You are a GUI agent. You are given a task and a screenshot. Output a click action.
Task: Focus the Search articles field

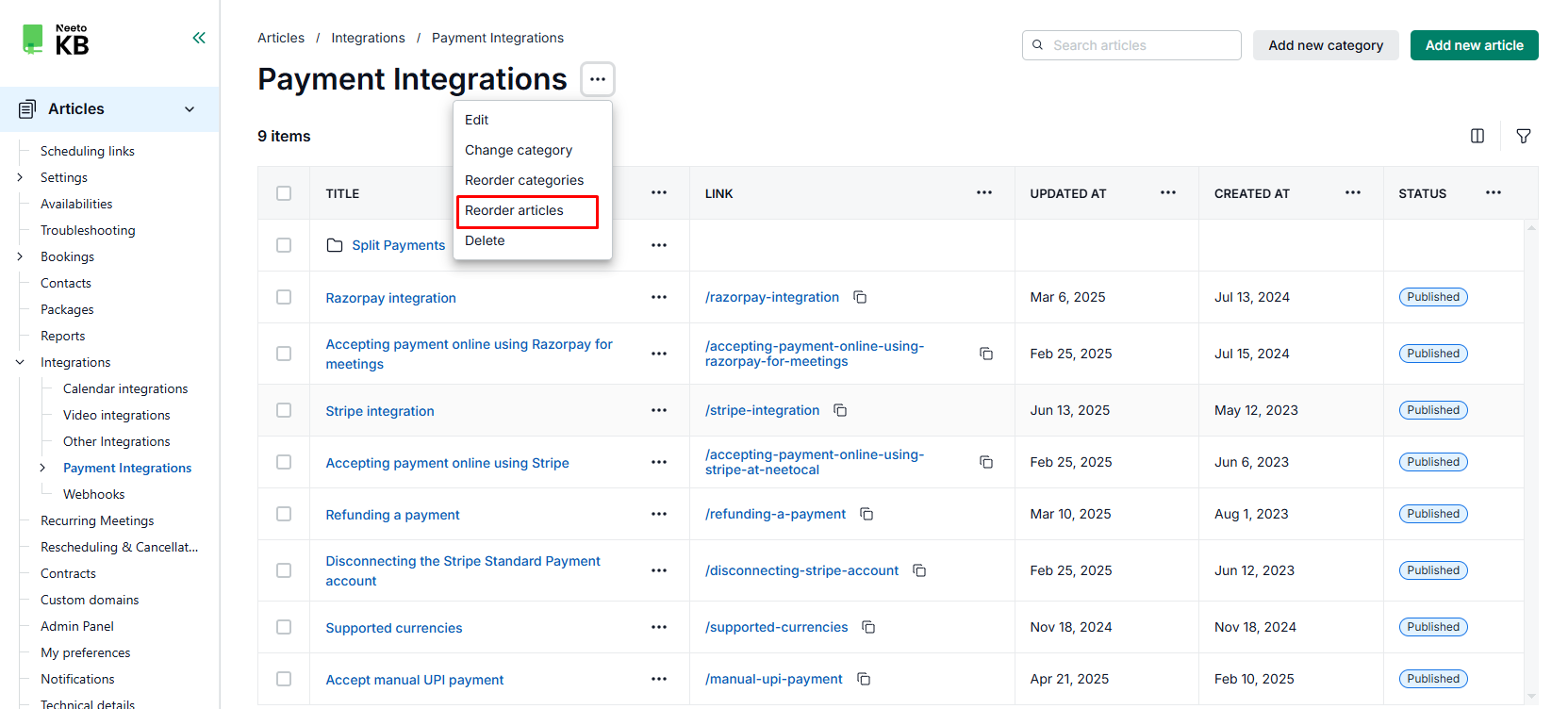(1131, 45)
